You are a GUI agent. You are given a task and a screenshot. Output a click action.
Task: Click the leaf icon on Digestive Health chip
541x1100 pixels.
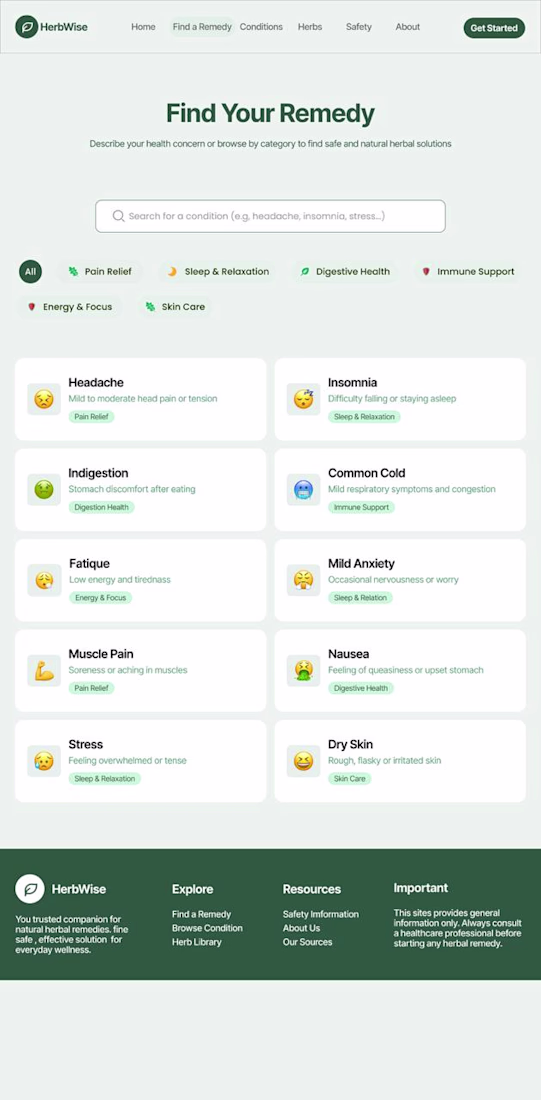(x=305, y=271)
